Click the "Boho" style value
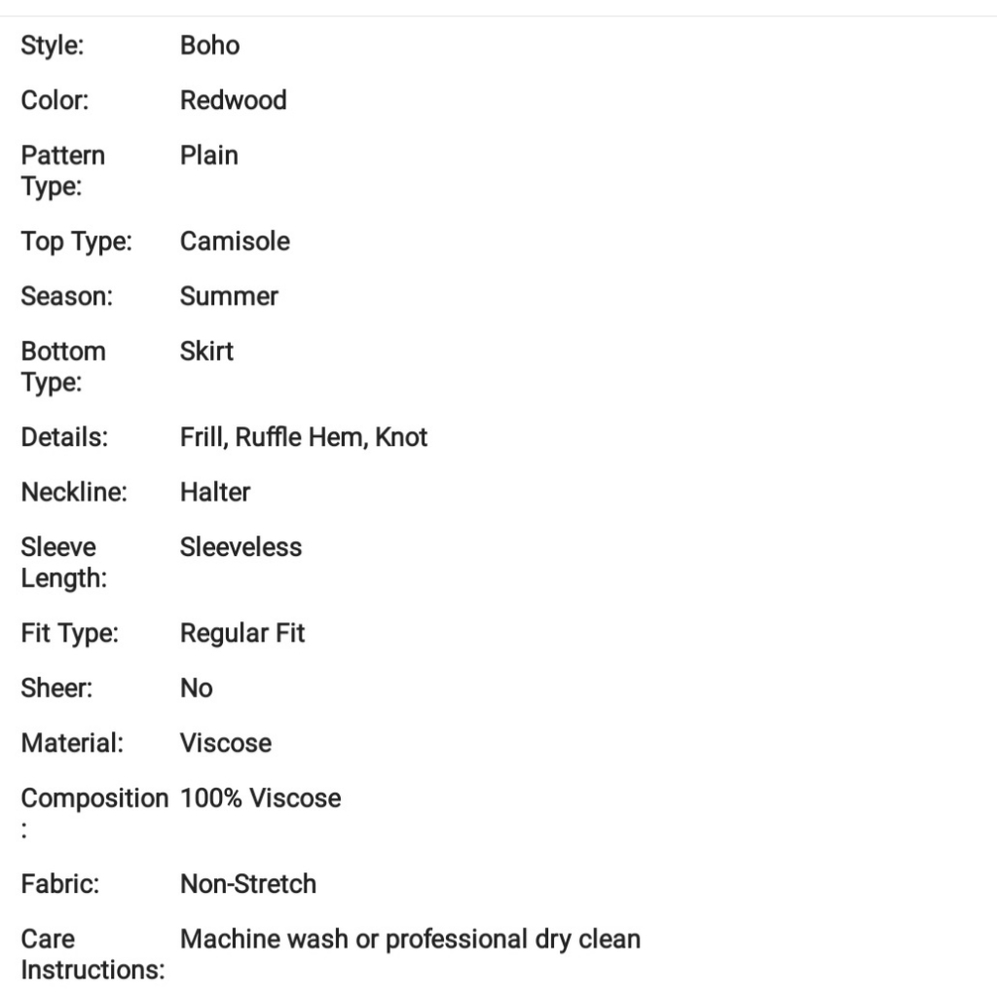This screenshot has height=1000, width=997. click(209, 45)
